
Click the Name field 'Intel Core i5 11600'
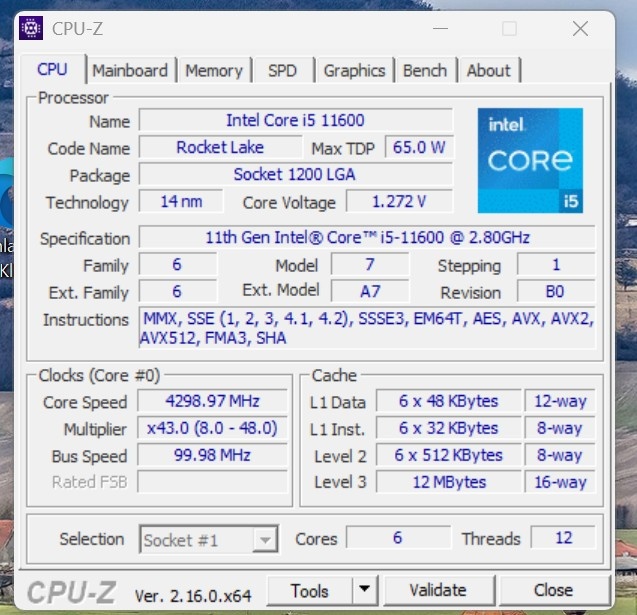coord(296,120)
